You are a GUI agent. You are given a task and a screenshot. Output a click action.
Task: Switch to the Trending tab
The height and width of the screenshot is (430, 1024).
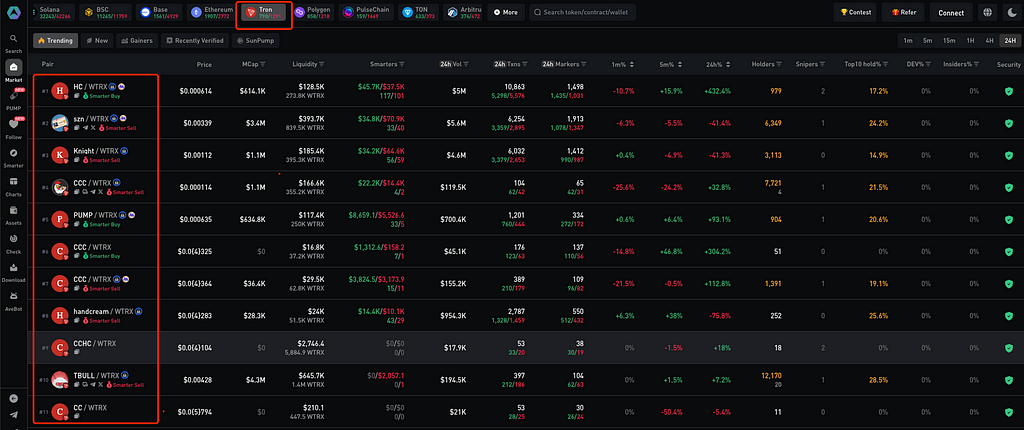click(x=55, y=41)
